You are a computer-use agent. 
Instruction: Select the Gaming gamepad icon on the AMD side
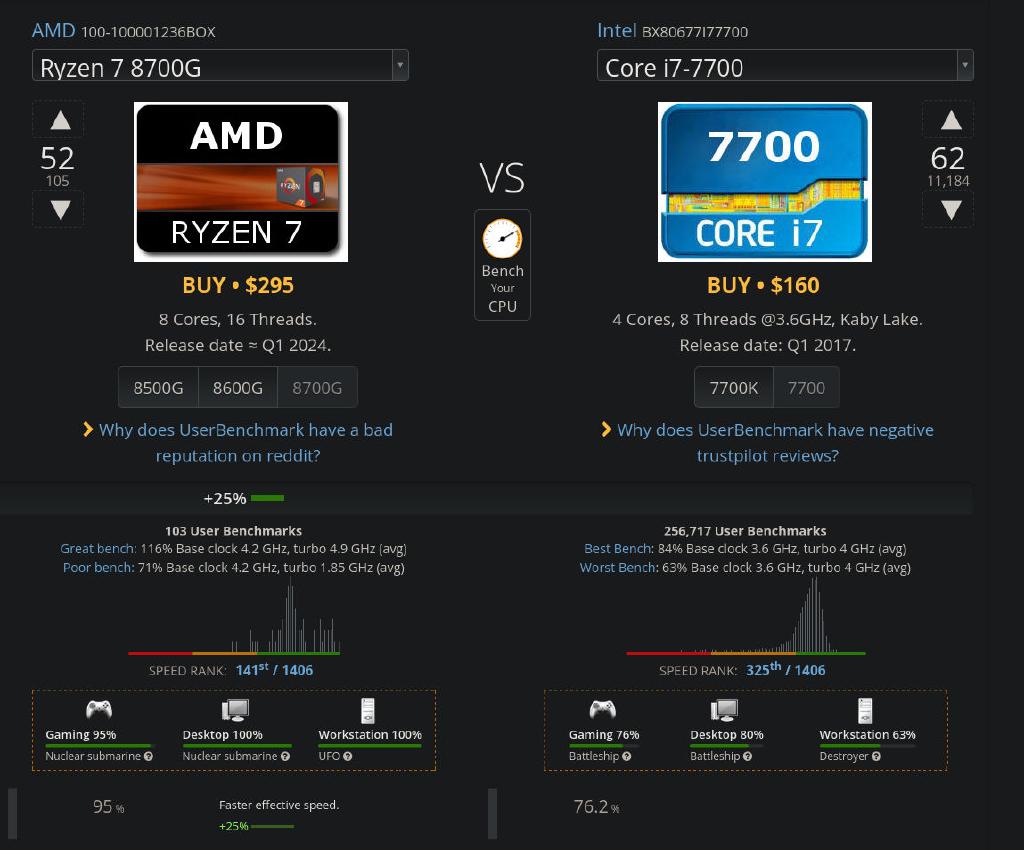[x=99, y=709]
